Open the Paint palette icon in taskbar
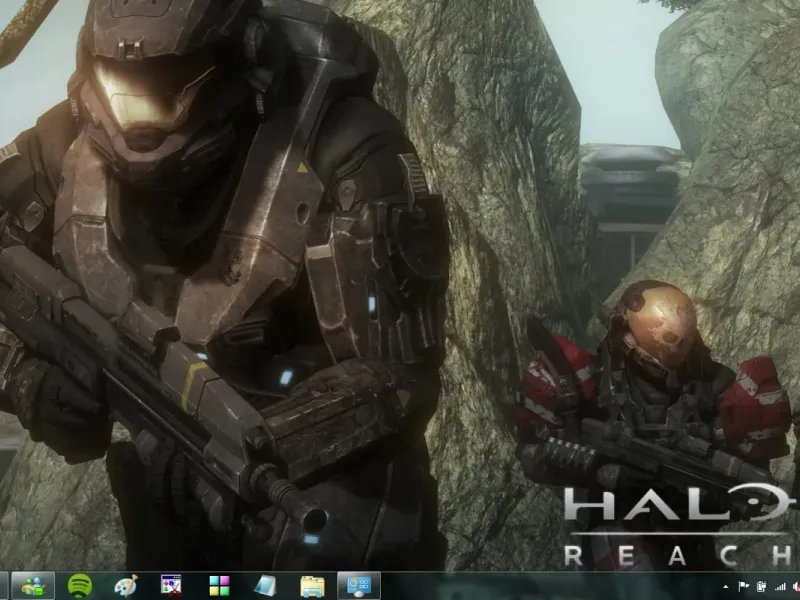This screenshot has height=600, width=800. coord(126,586)
